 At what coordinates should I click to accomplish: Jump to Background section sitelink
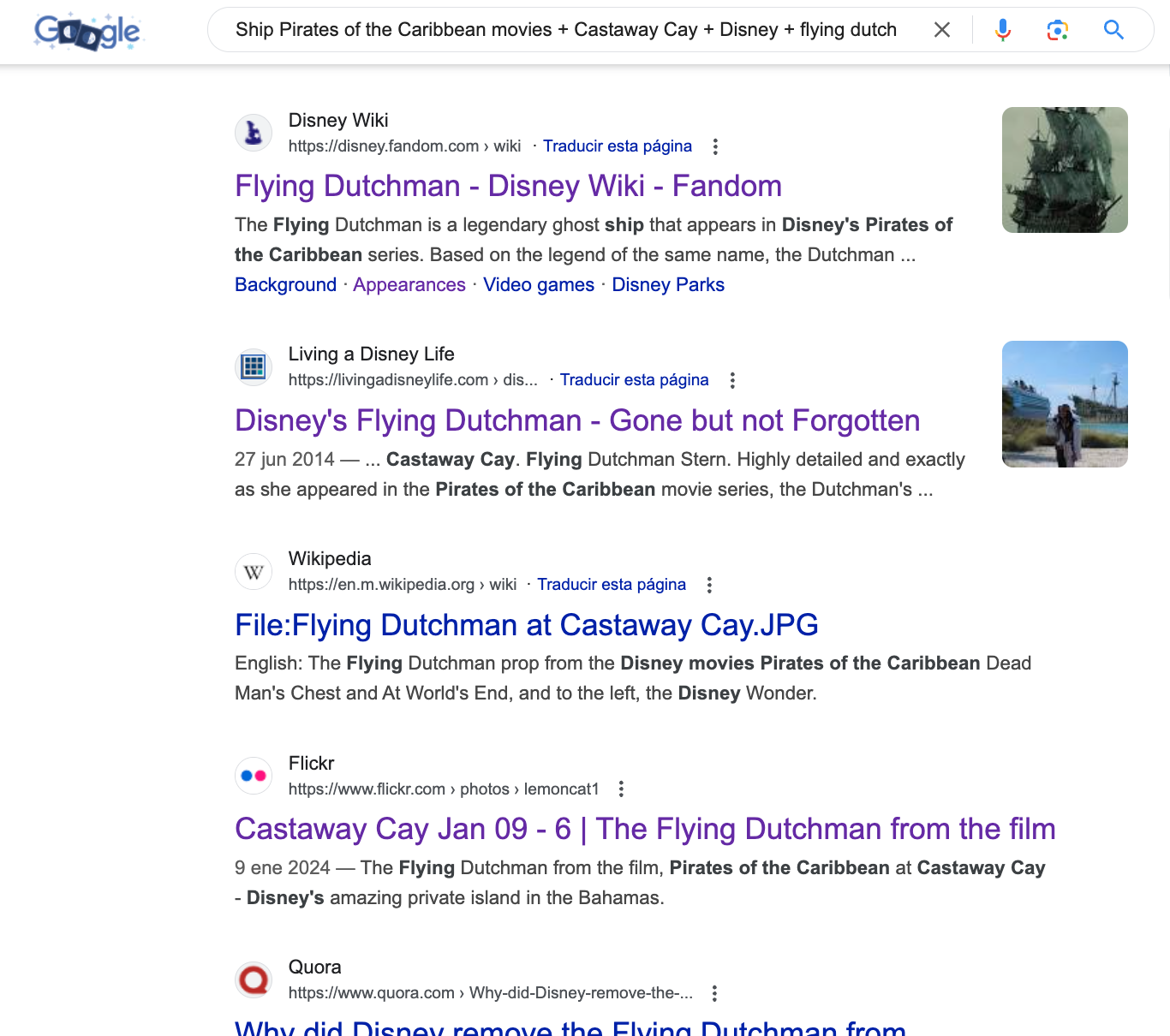tap(285, 285)
